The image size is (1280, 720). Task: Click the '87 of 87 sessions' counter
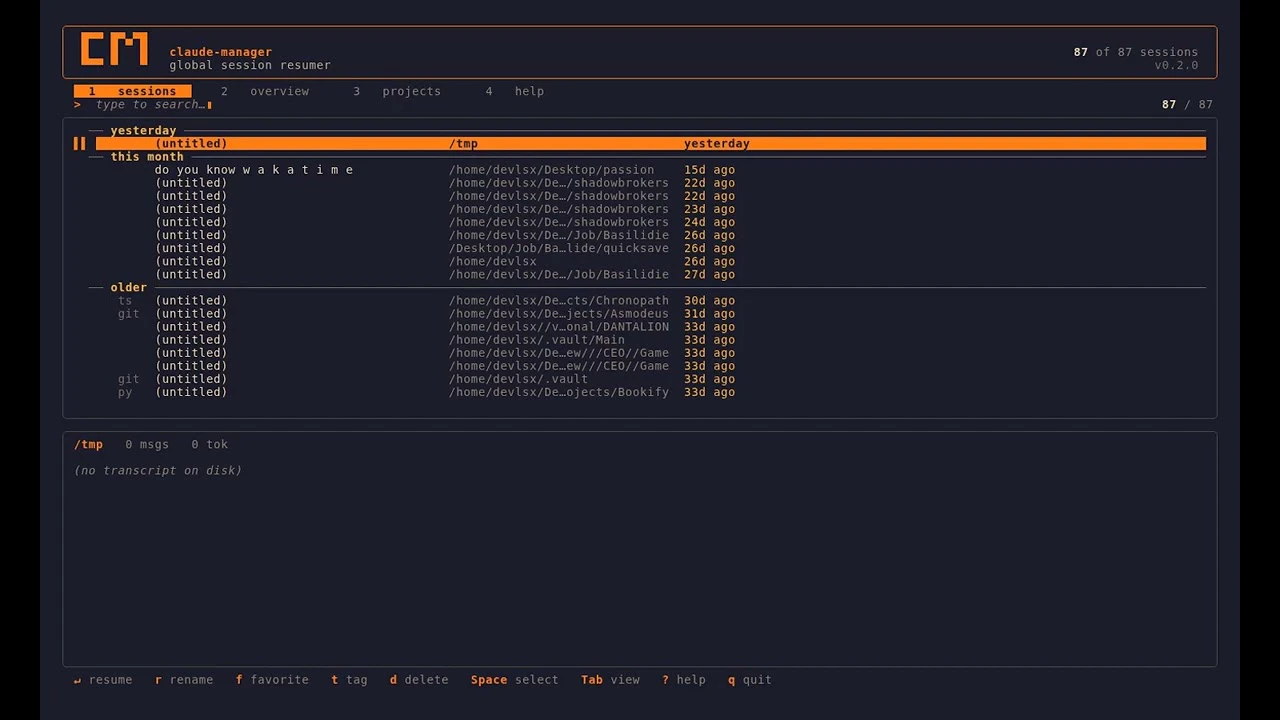tap(1136, 52)
